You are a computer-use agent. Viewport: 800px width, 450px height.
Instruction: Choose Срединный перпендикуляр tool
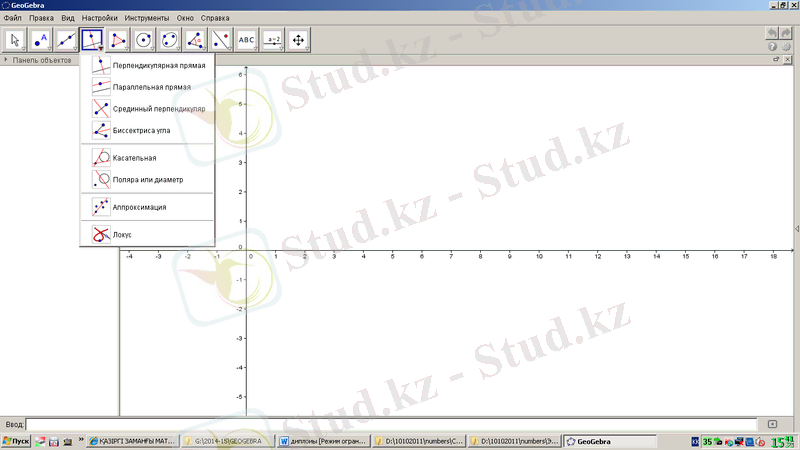pos(147,109)
